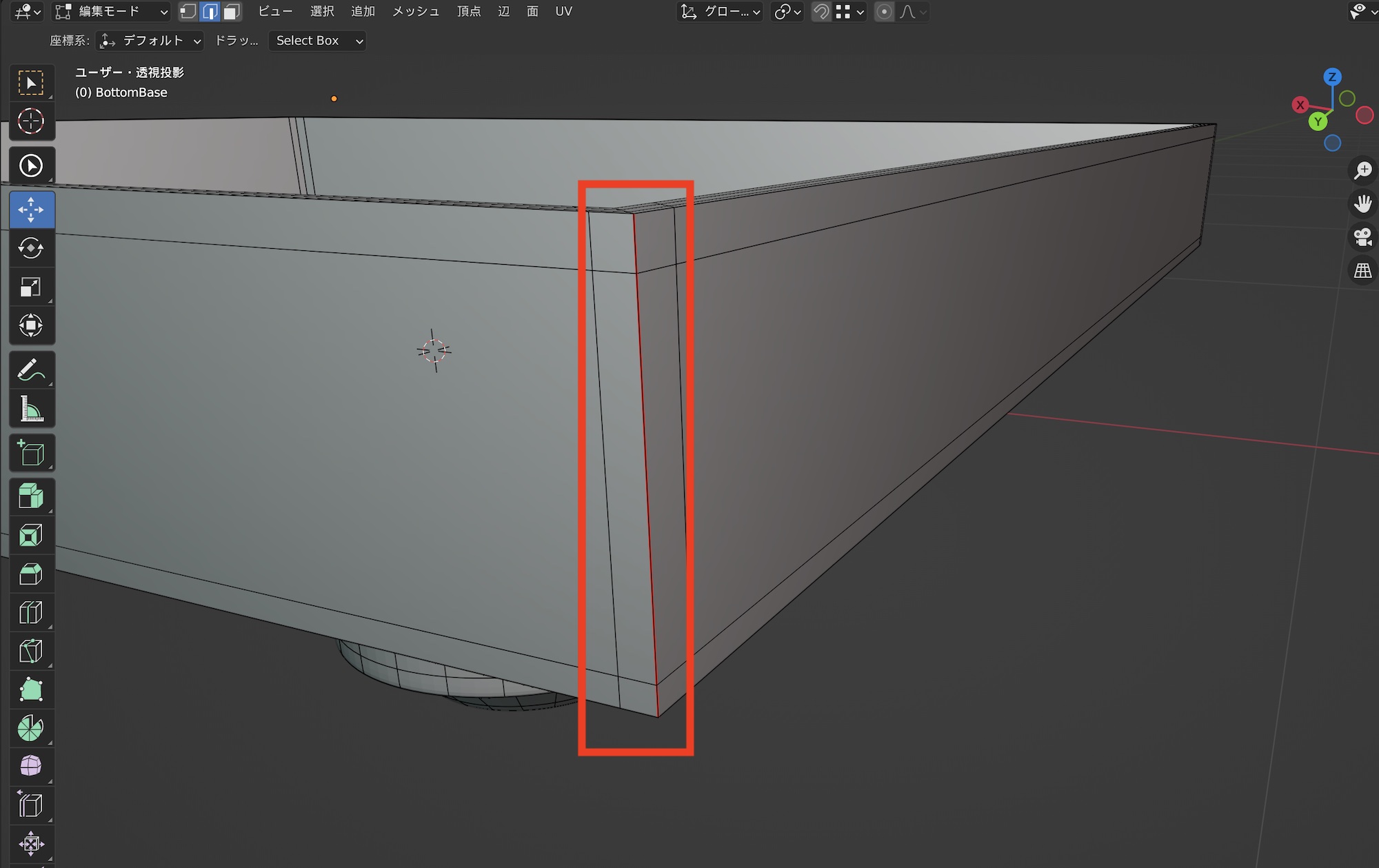1379x868 pixels.
Task: Click the camera view button
Action: [1362, 237]
